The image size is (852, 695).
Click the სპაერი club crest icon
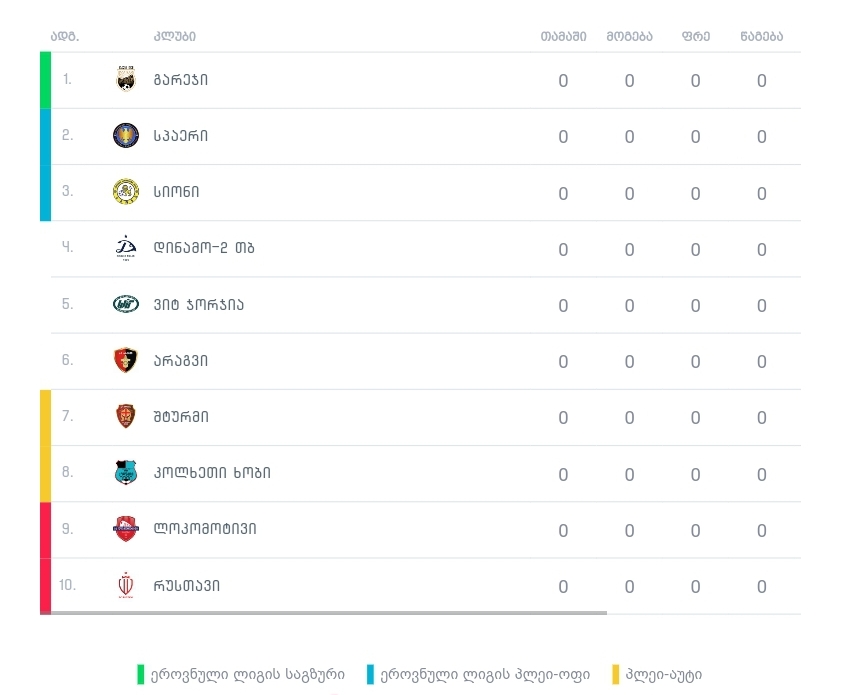pos(126,136)
